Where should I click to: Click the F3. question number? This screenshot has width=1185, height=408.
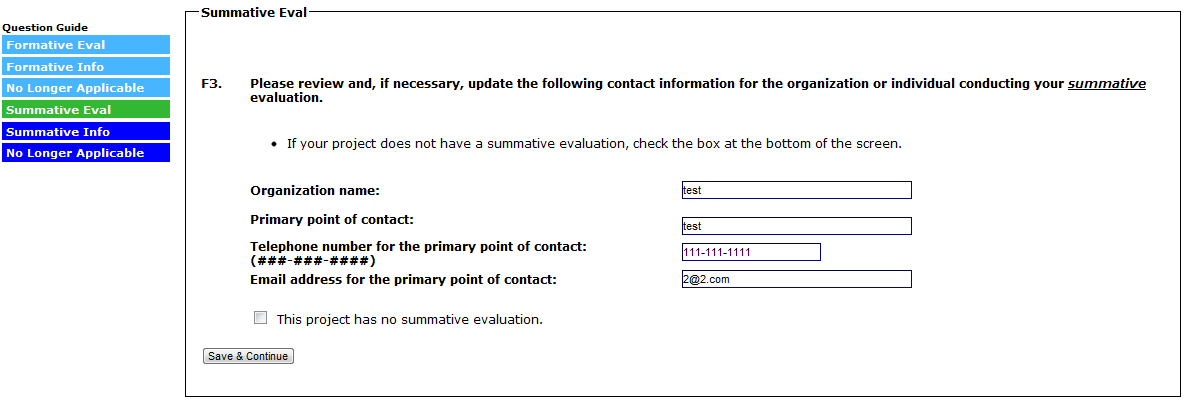coord(211,84)
